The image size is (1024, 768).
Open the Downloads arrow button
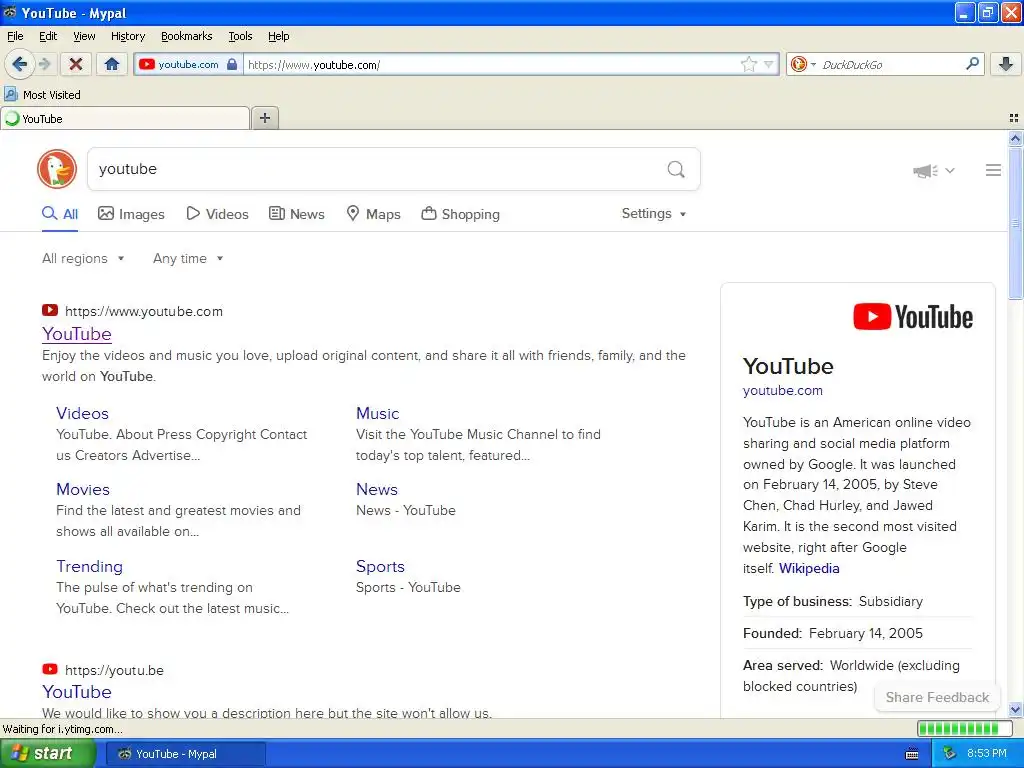[1006, 64]
